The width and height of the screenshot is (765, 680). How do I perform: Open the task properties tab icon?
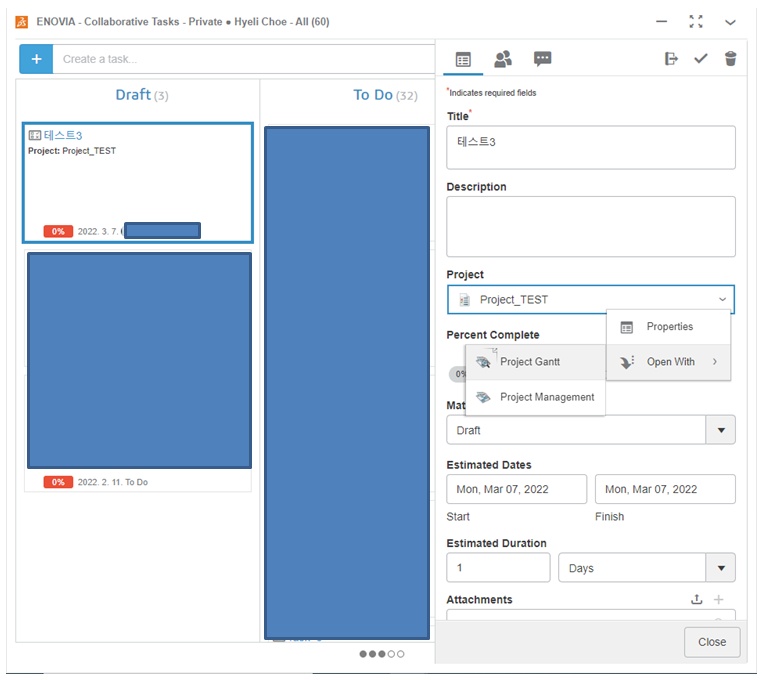click(x=463, y=60)
